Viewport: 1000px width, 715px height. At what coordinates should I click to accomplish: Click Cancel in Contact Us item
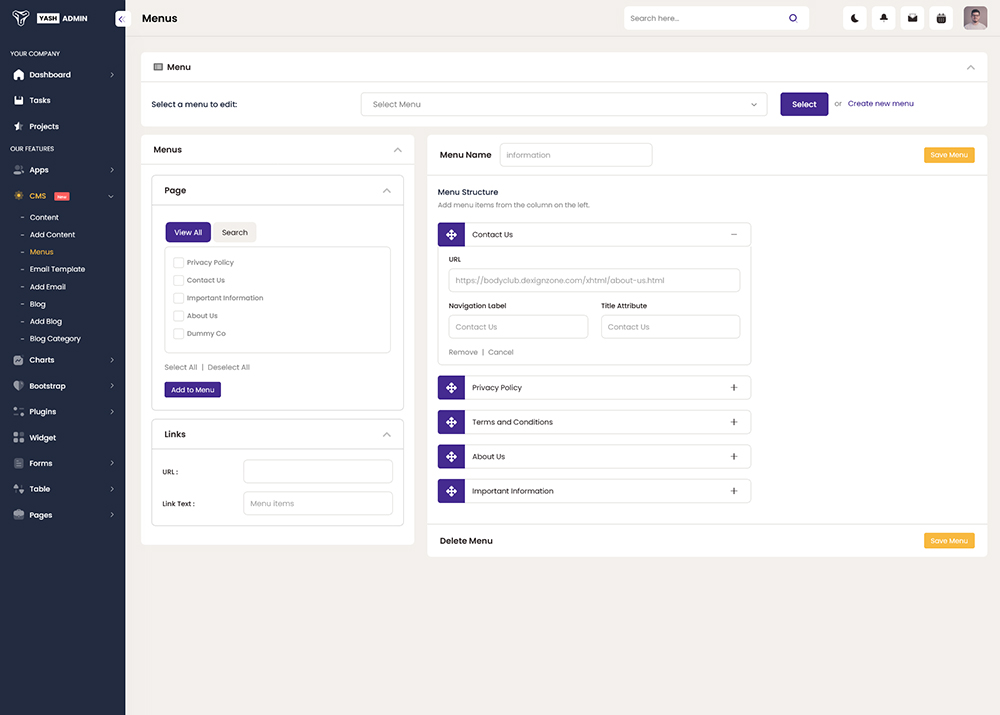coord(501,352)
